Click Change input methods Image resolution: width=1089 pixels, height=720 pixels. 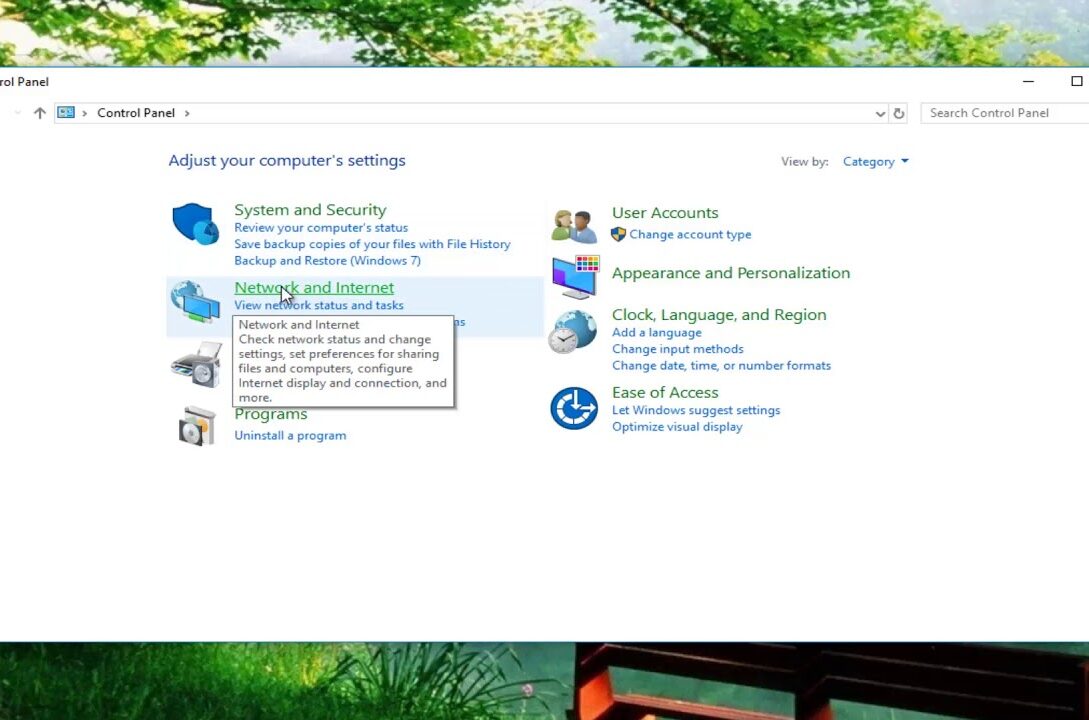pyautogui.click(x=677, y=349)
